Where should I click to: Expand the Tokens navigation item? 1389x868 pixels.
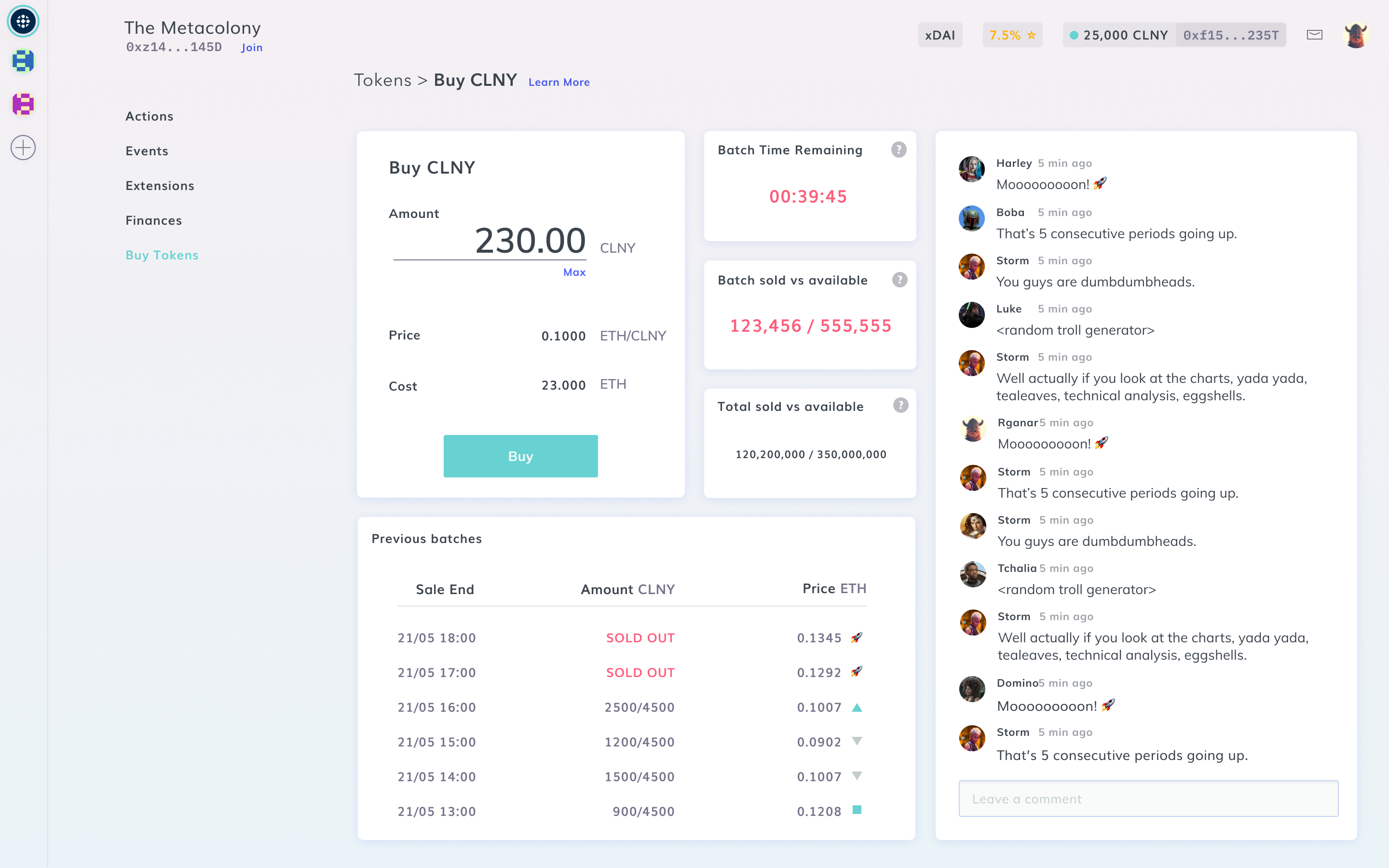click(384, 79)
